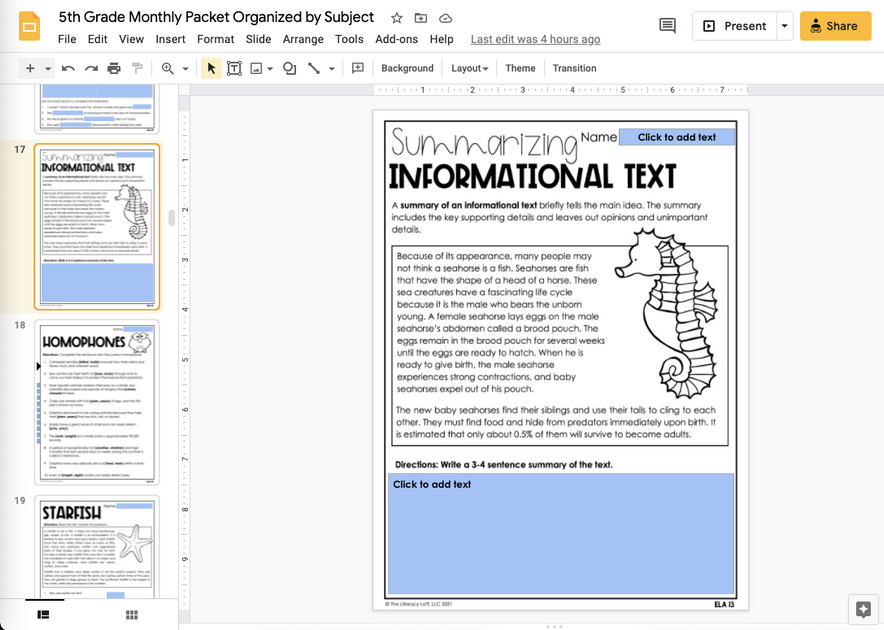Open the Format menu
Image resolution: width=884 pixels, height=630 pixels.
215,39
